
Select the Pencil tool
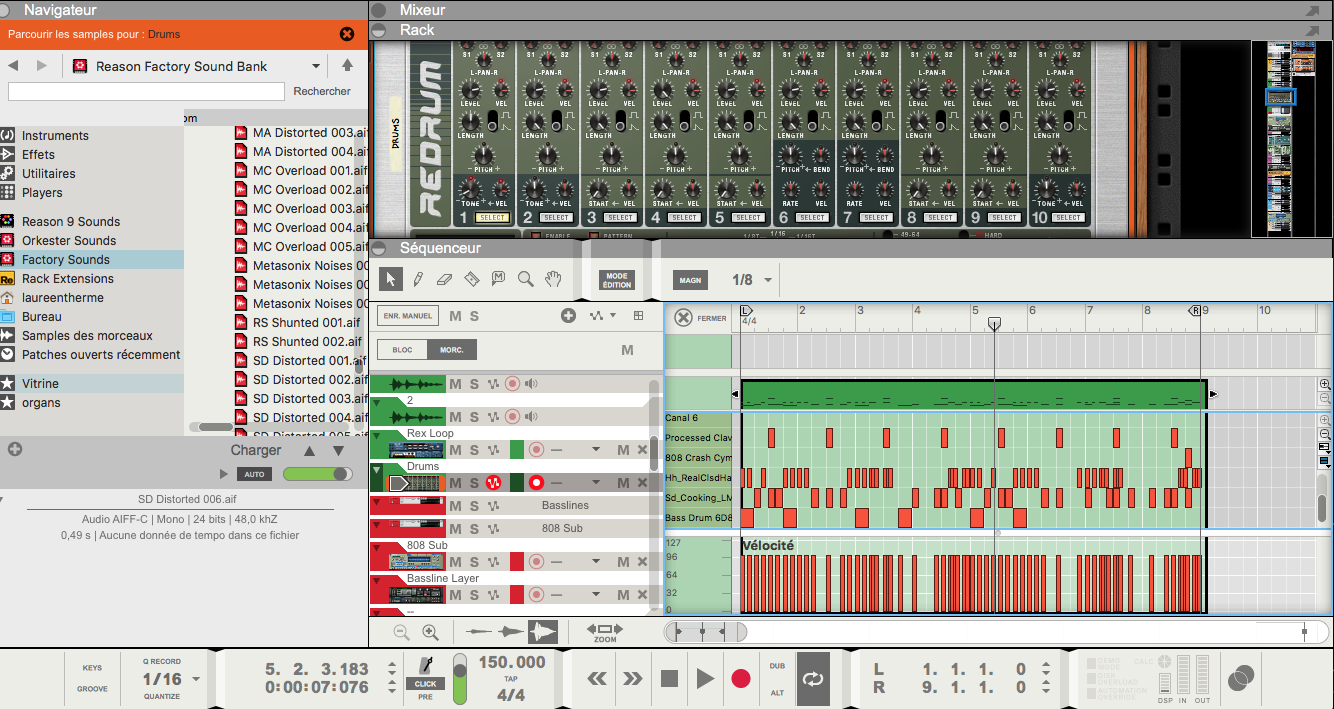418,279
